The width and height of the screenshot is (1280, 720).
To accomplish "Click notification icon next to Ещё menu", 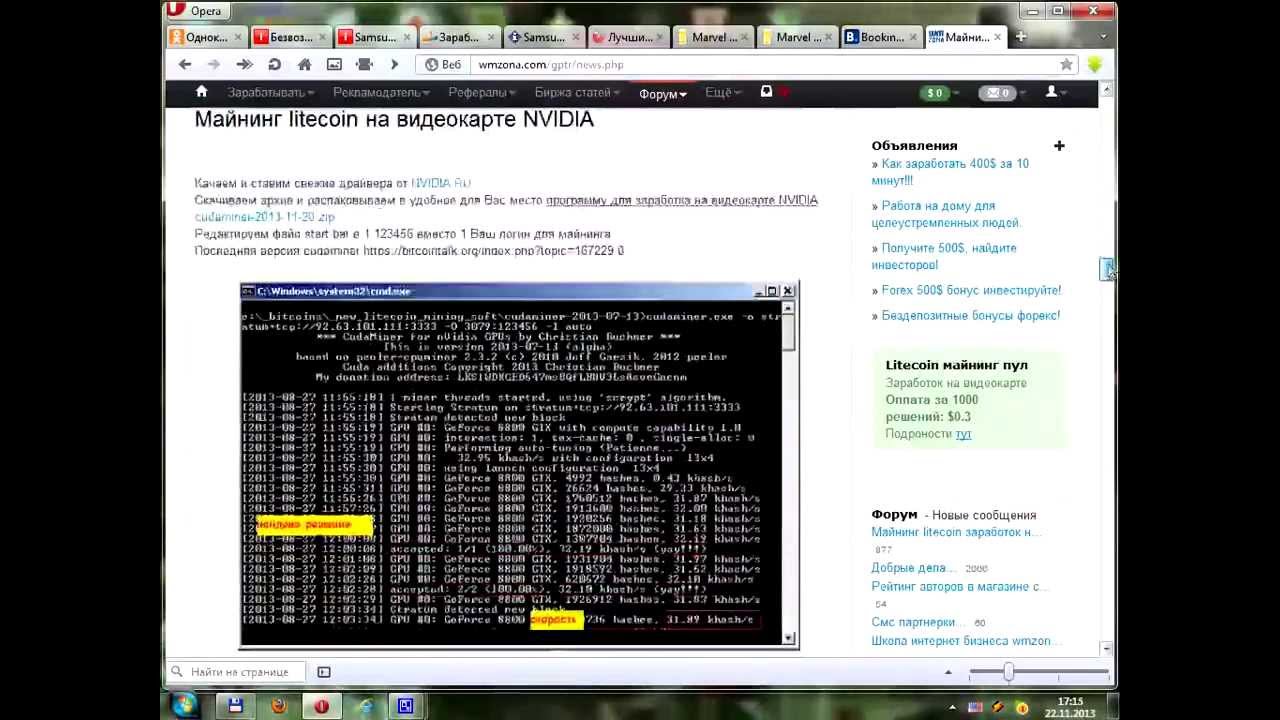I will click(x=767, y=91).
